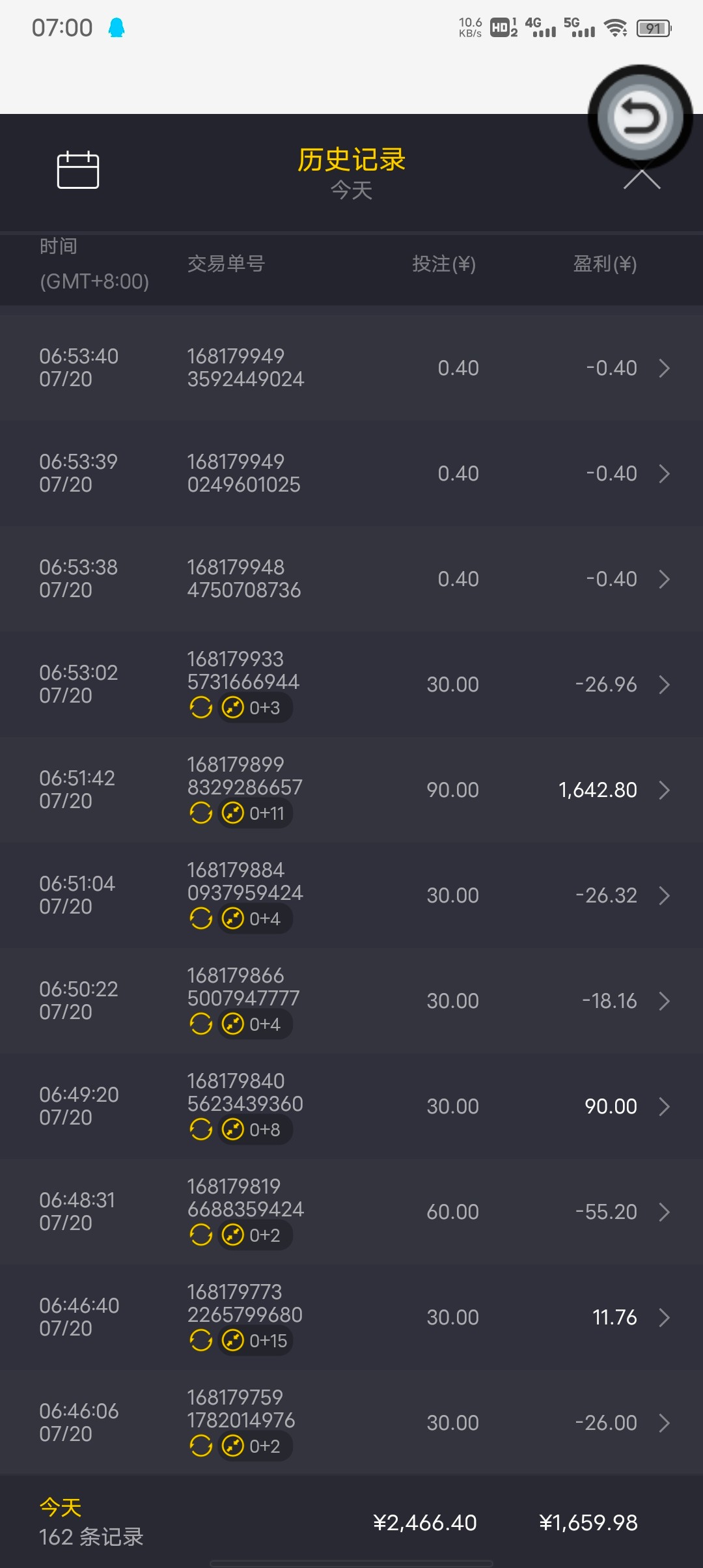Tap the 盈利(¥) column header

pyautogui.click(x=605, y=264)
